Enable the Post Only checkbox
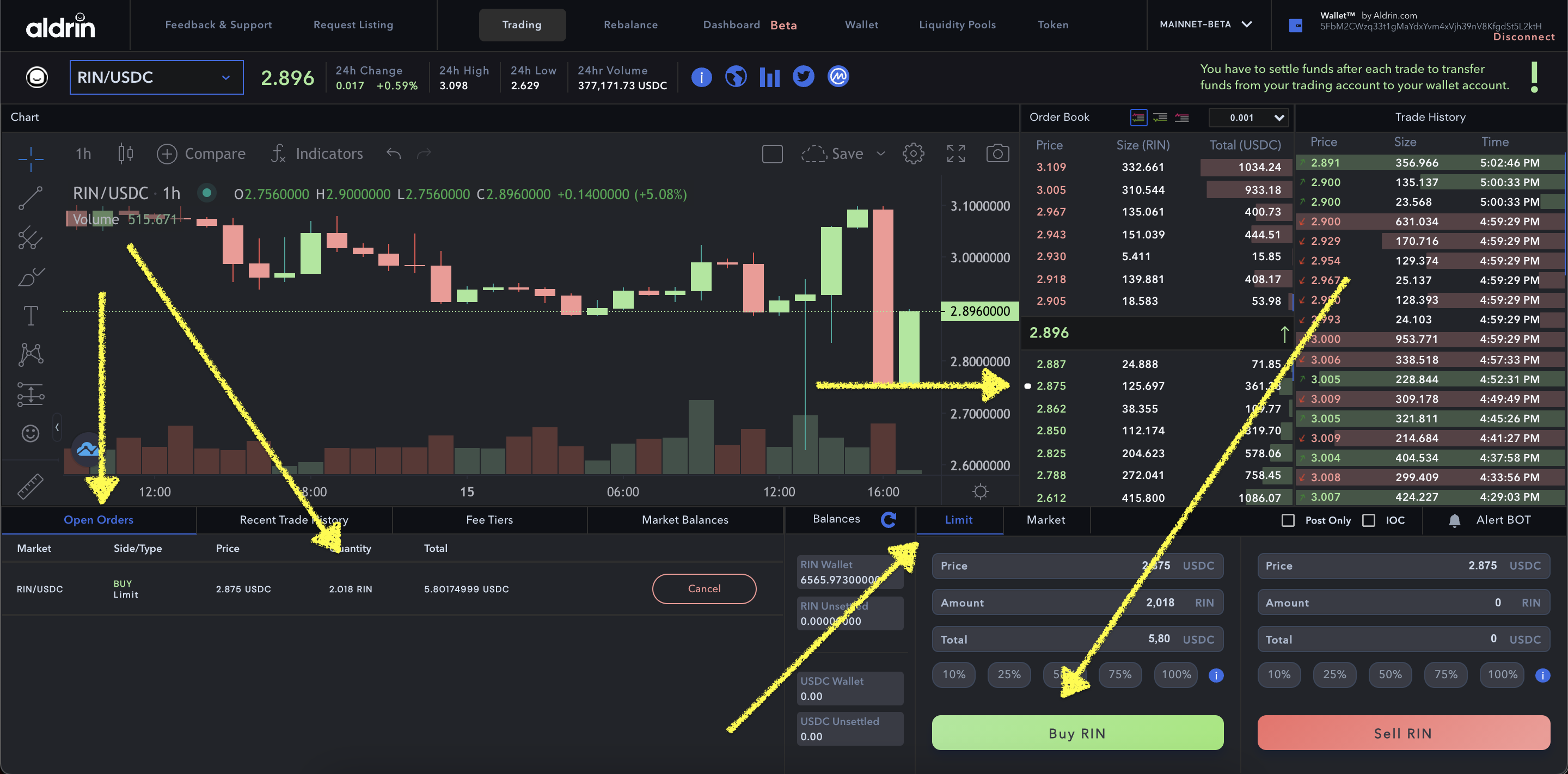This screenshot has height=774, width=1568. pos(1288,520)
